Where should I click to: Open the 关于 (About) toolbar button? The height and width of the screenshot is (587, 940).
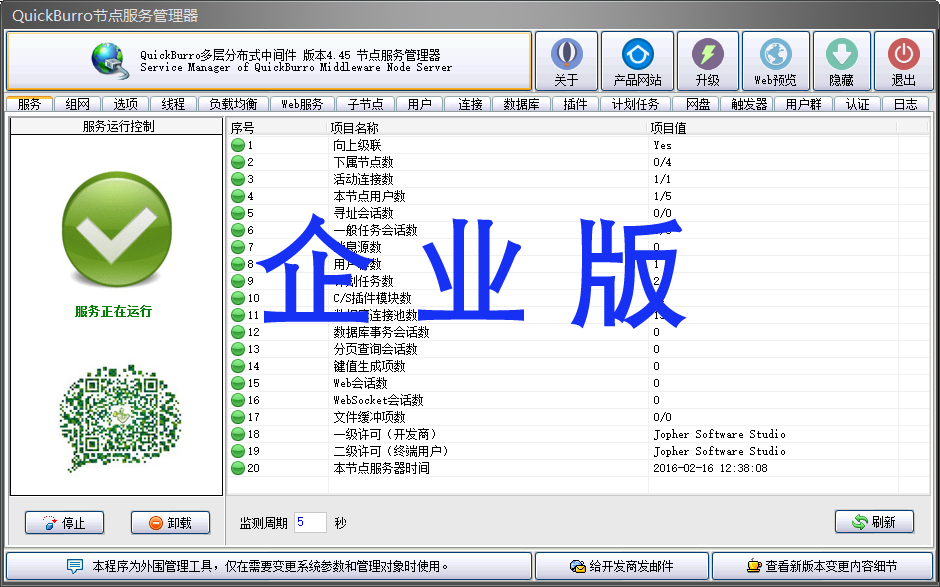tap(566, 61)
